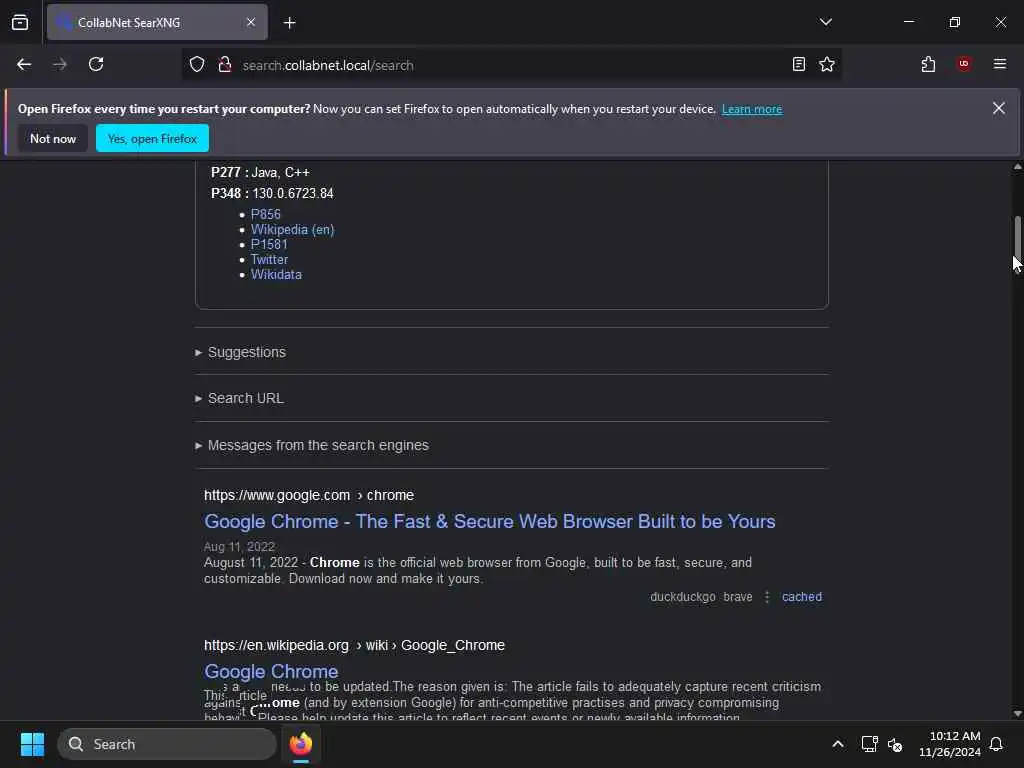Toggle reader view icon
The height and width of the screenshot is (768, 1024).
point(799,65)
